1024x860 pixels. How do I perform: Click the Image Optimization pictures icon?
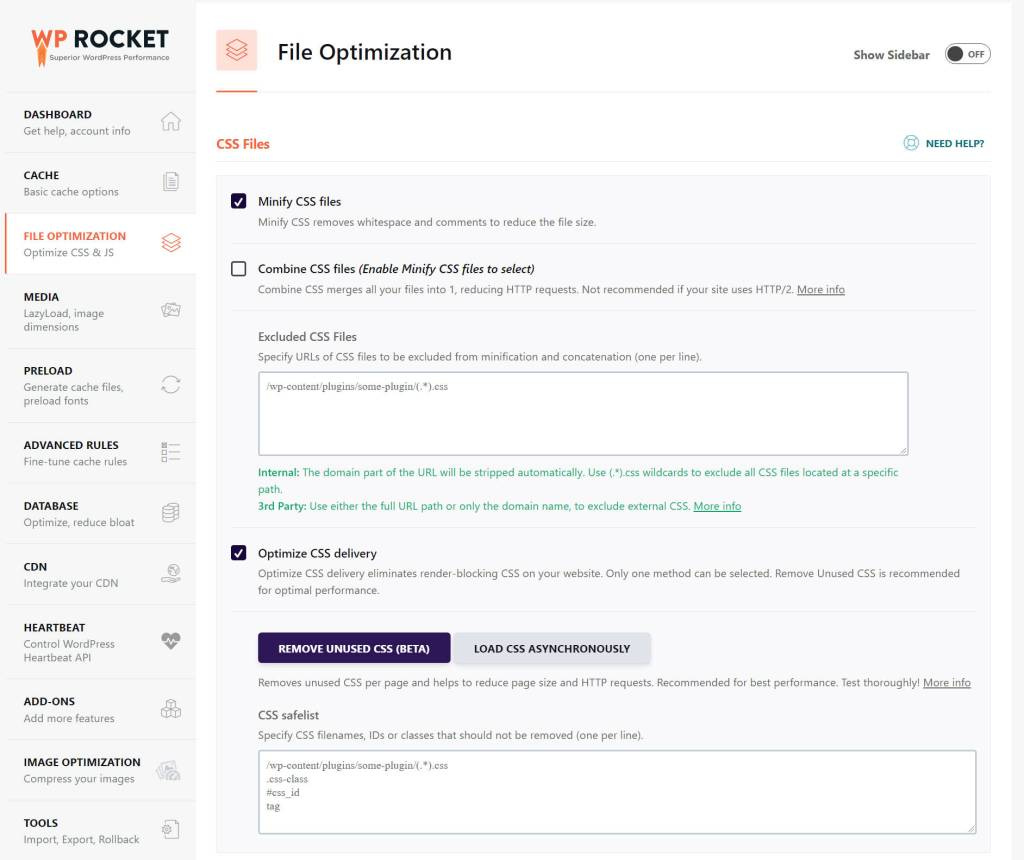[x=168, y=771]
